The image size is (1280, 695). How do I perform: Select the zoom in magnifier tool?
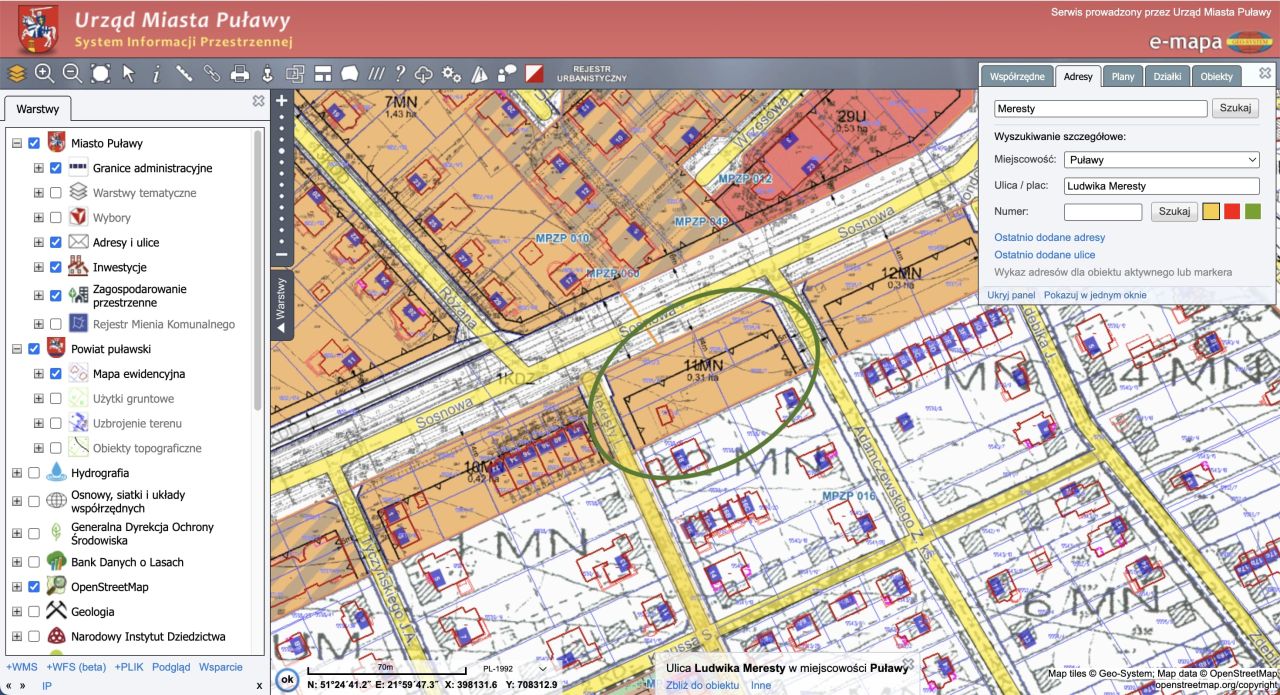44,73
